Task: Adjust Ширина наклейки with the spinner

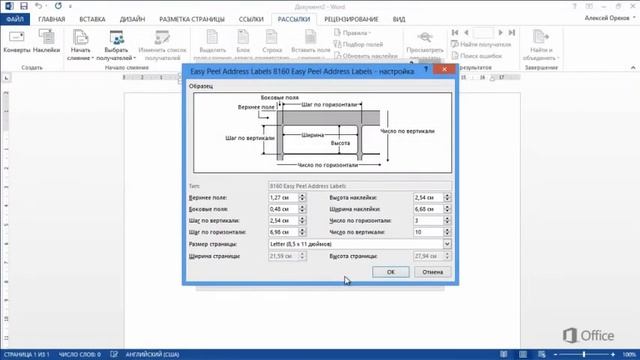Action: (447, 209)
